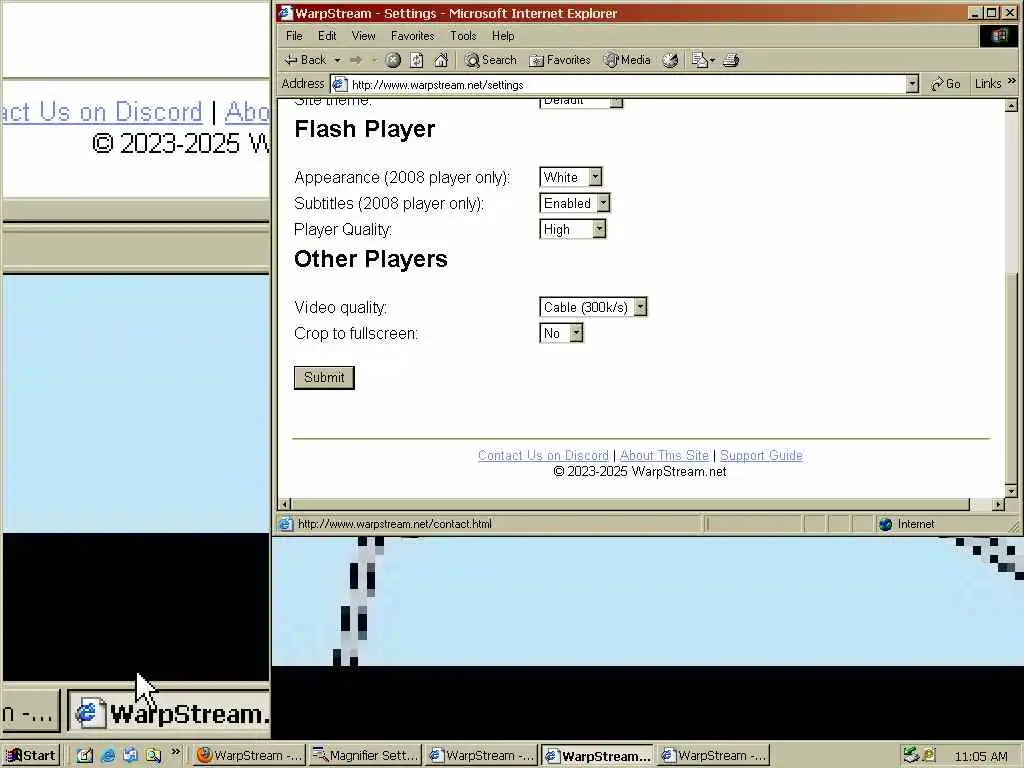The image size is (1024, 768).
Task: Follow the About This Site link
Action: (664, 455)
